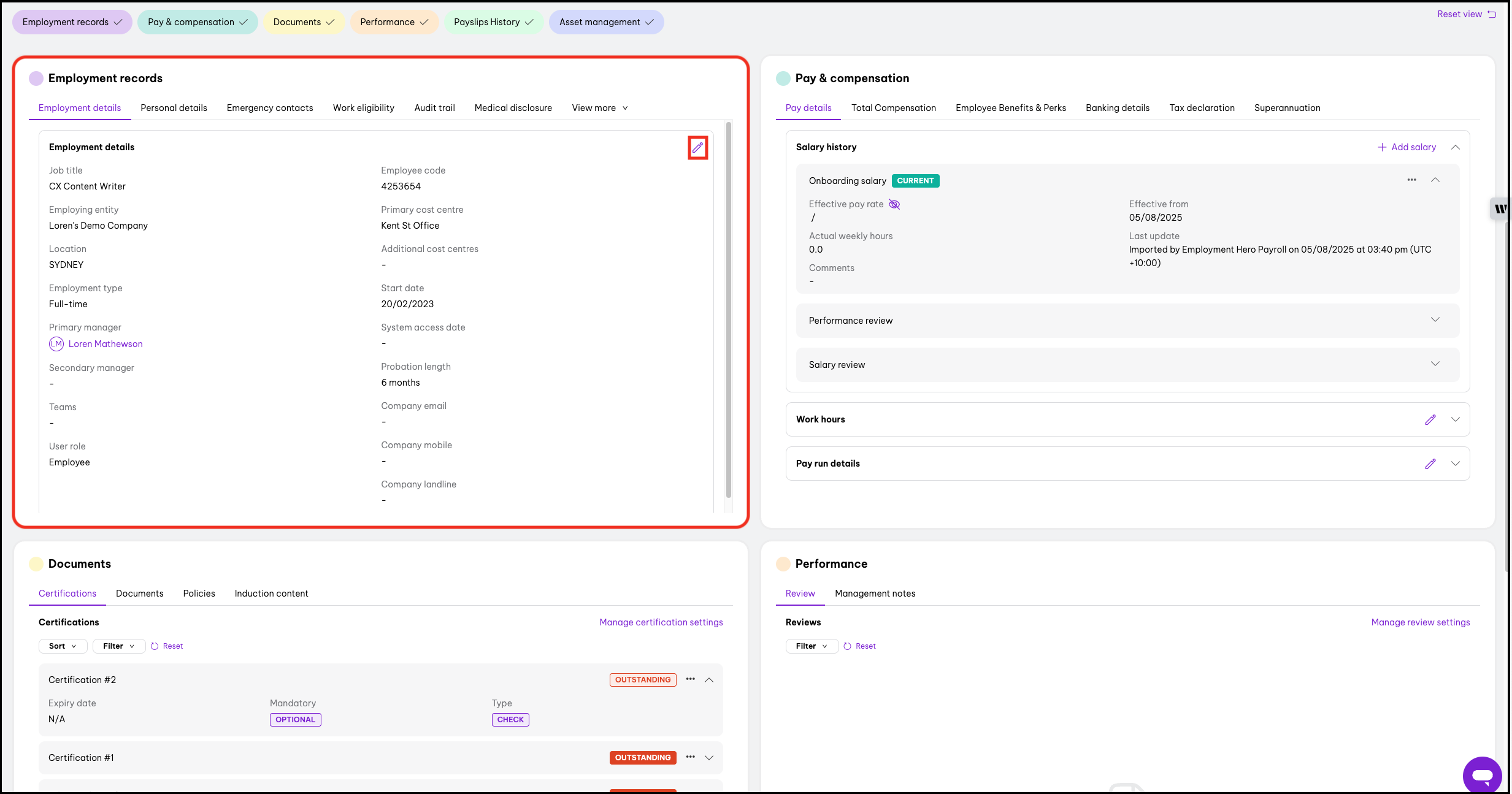The width and height of the screenshot is (1512, 794).
Task: Click the Add salary button
Action: tap(1406, 147)
